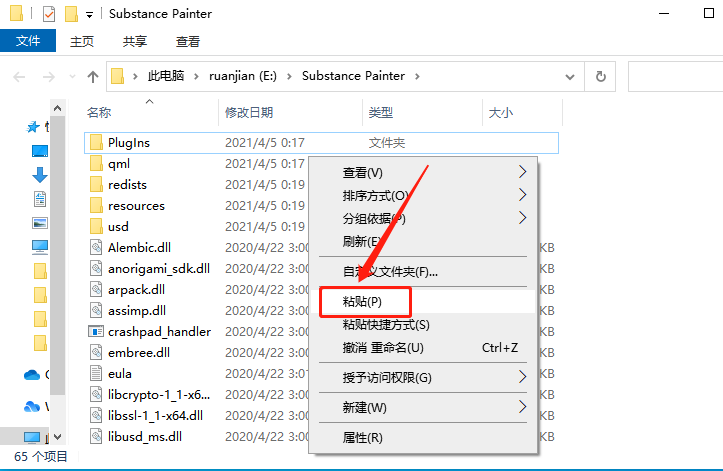Select the Alembic.dll file icon
723x471 pixels.
96,247
